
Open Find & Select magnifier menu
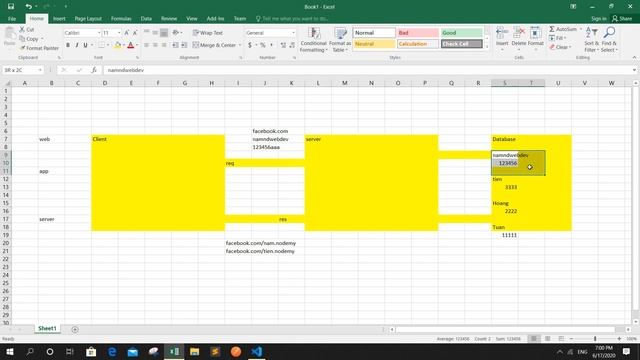click(x=609, y=40)
